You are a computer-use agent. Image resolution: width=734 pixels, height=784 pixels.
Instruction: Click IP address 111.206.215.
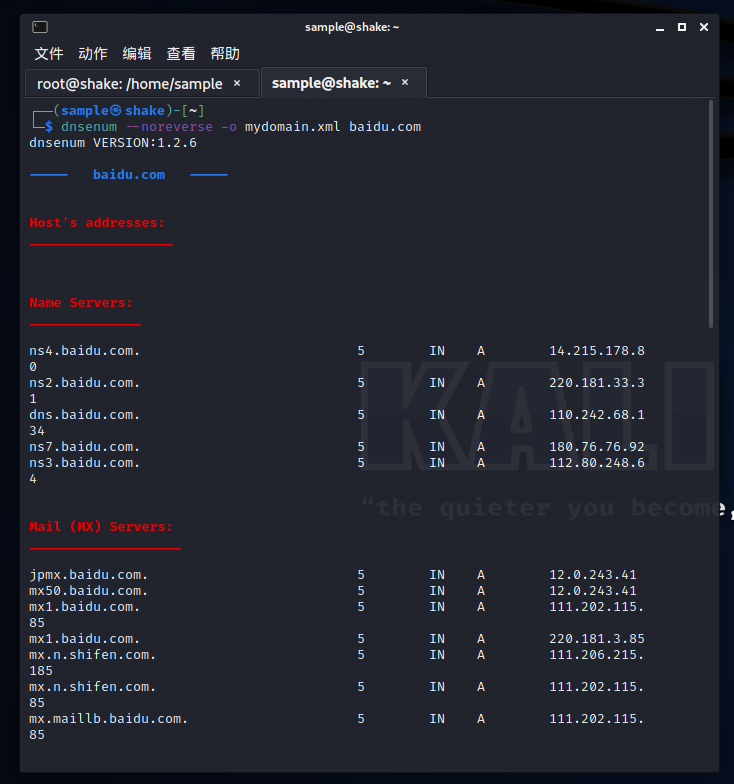pyautogui.click(x=596, y=655)
